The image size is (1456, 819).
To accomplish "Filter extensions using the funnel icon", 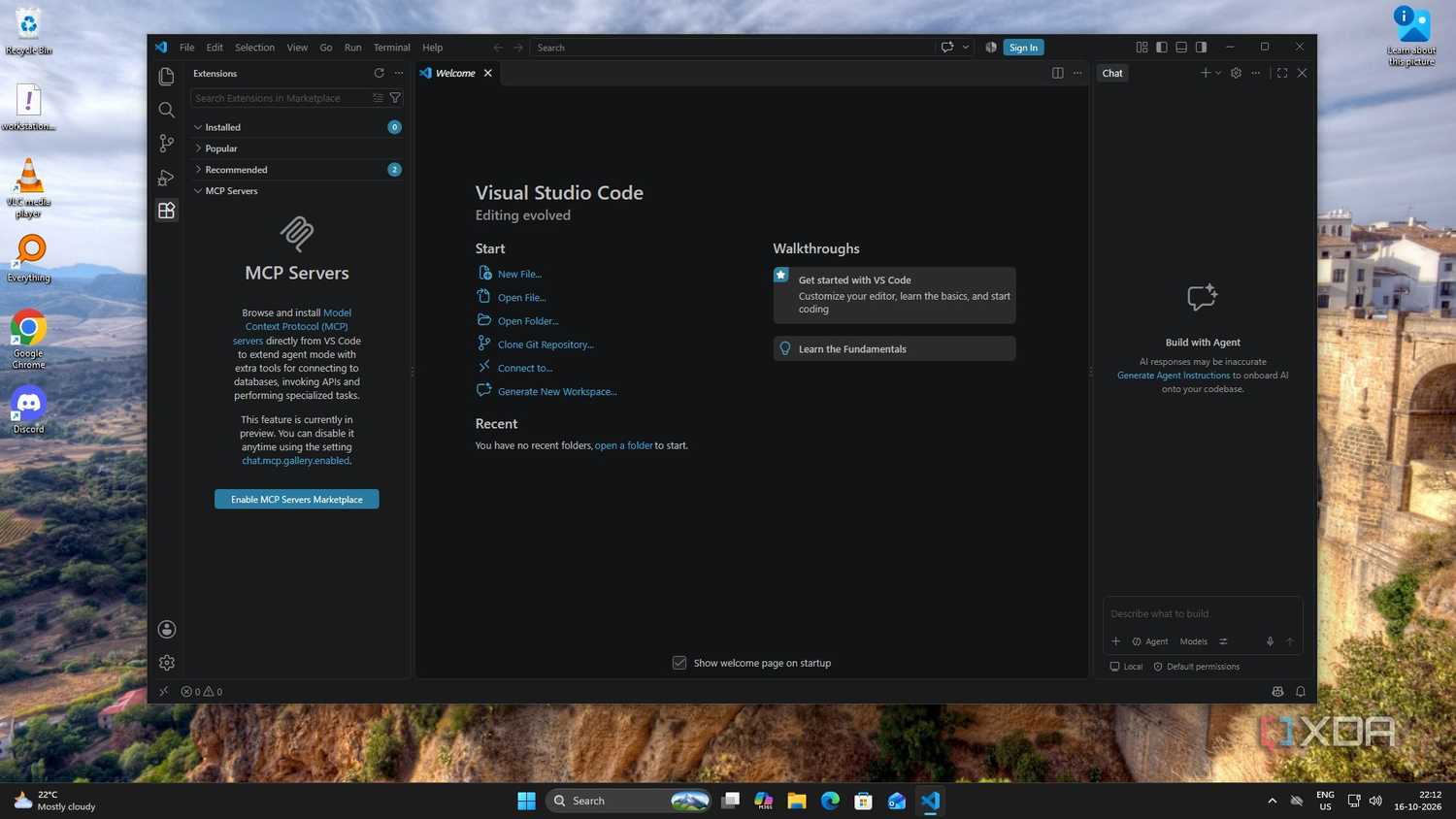I will 395,98.
